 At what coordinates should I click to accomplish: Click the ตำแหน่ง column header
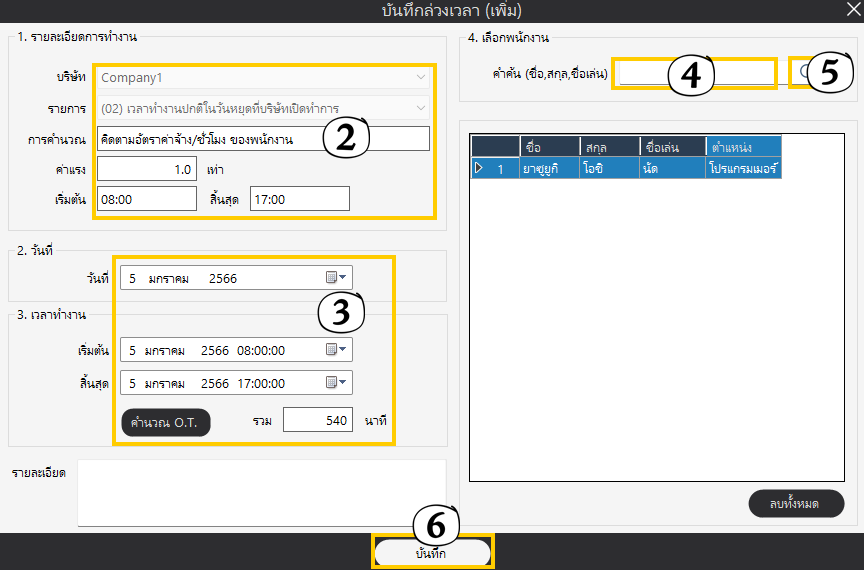tap(743, 148)
